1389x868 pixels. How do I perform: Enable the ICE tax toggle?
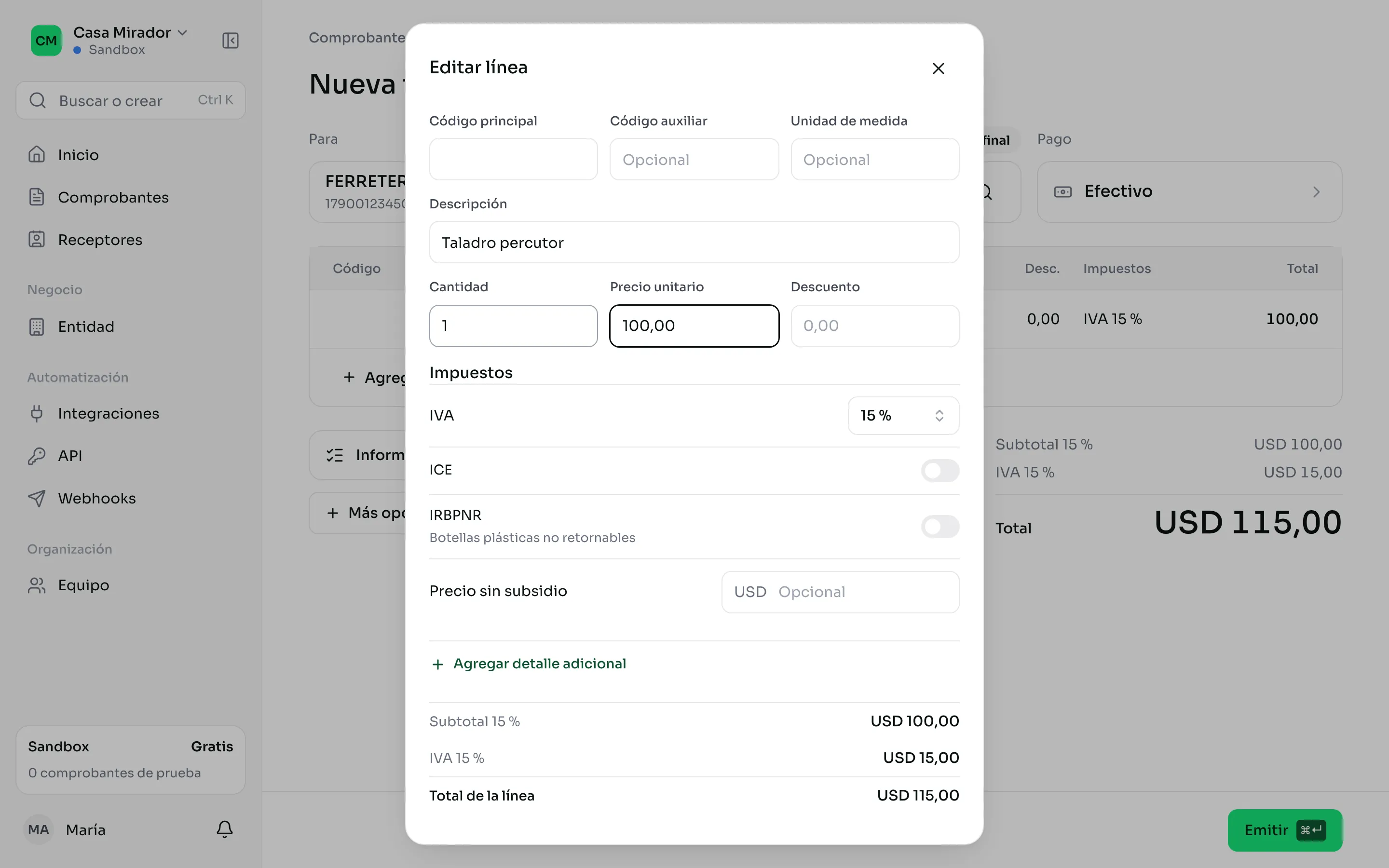tap(940, 471)
